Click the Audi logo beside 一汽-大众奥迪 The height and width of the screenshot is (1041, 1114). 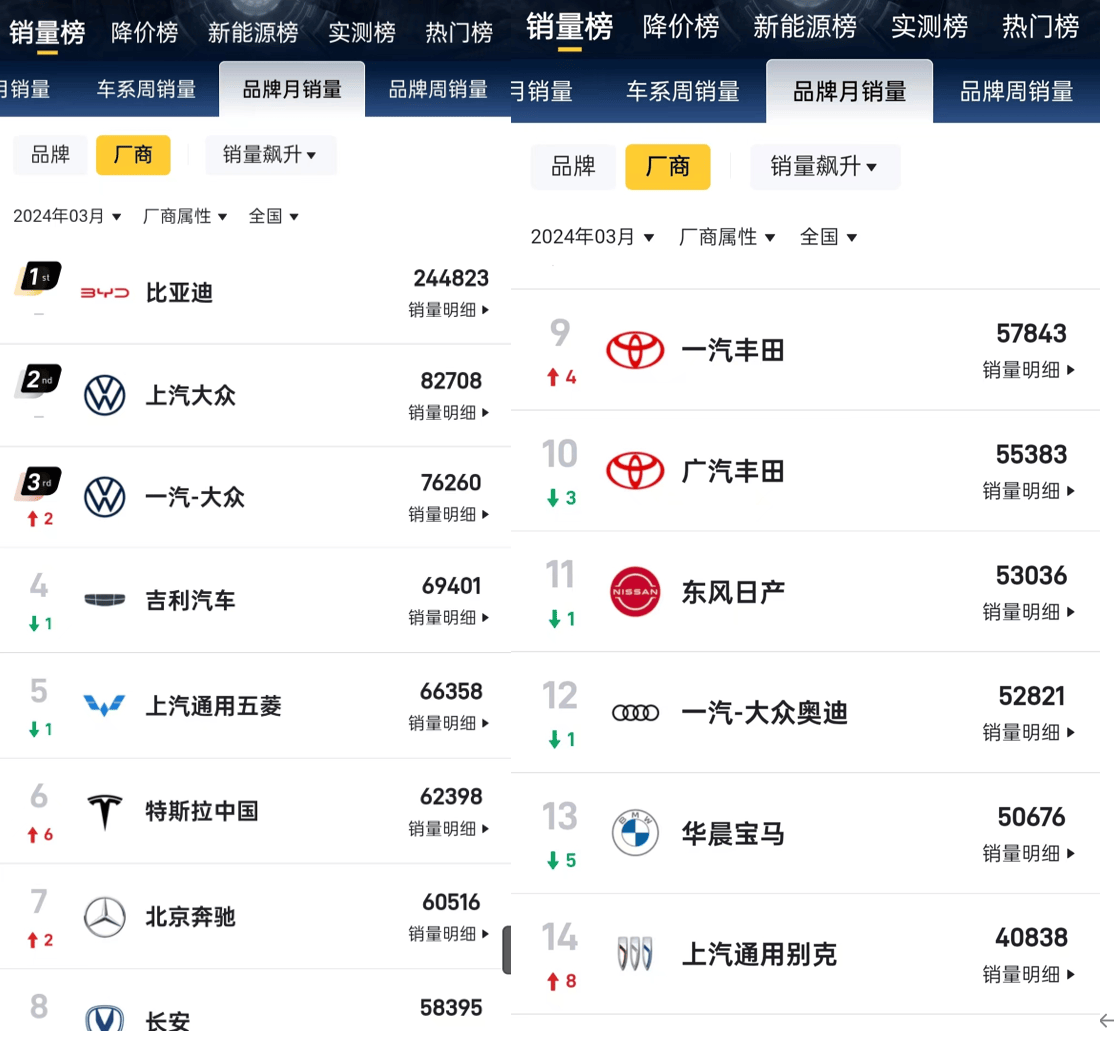click(x=635, y=713)
